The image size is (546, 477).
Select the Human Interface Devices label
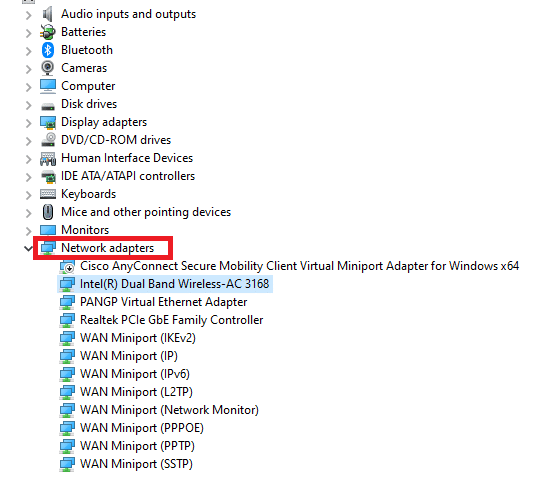tap(127, 158)
